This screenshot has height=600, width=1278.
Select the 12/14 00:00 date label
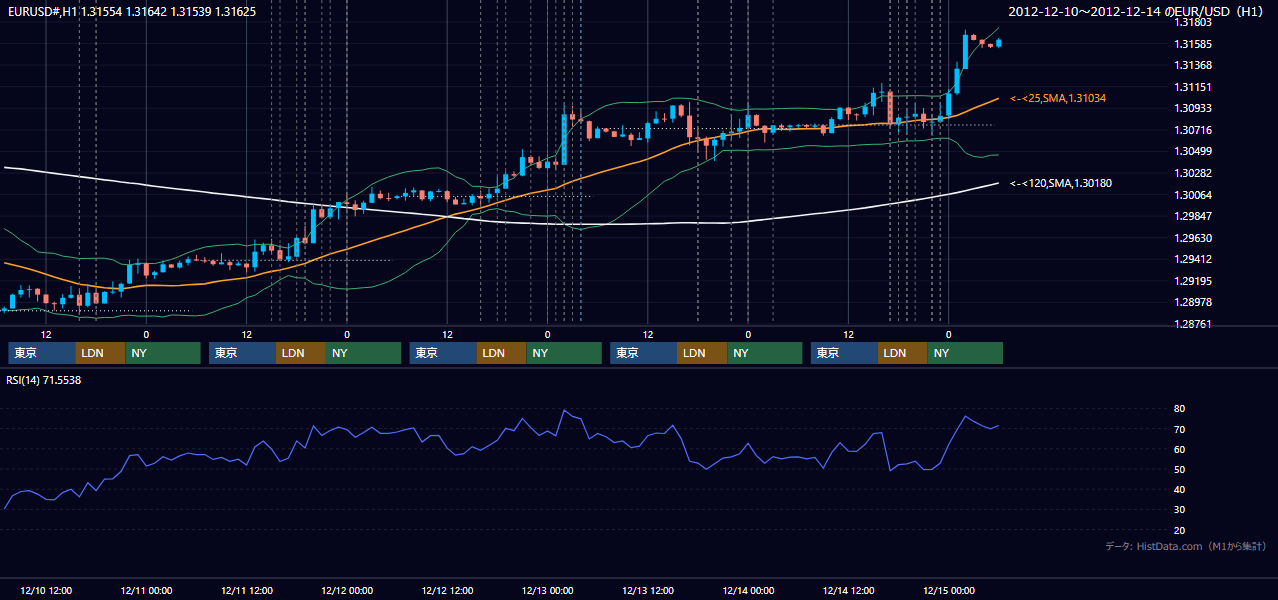748,590
